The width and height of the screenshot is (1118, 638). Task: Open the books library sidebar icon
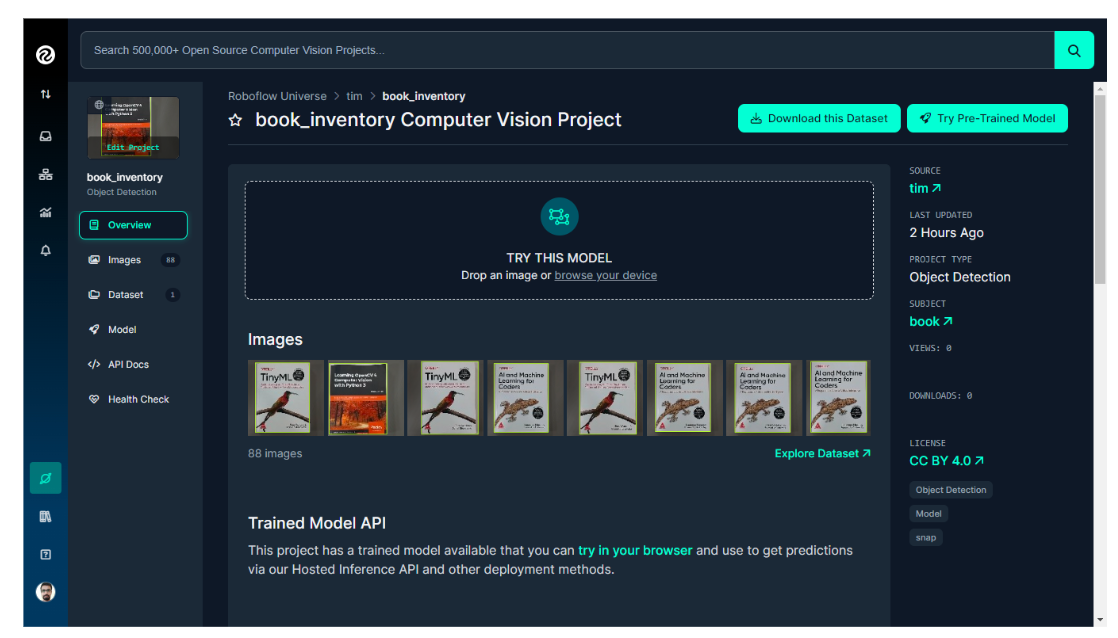(46, 516)
